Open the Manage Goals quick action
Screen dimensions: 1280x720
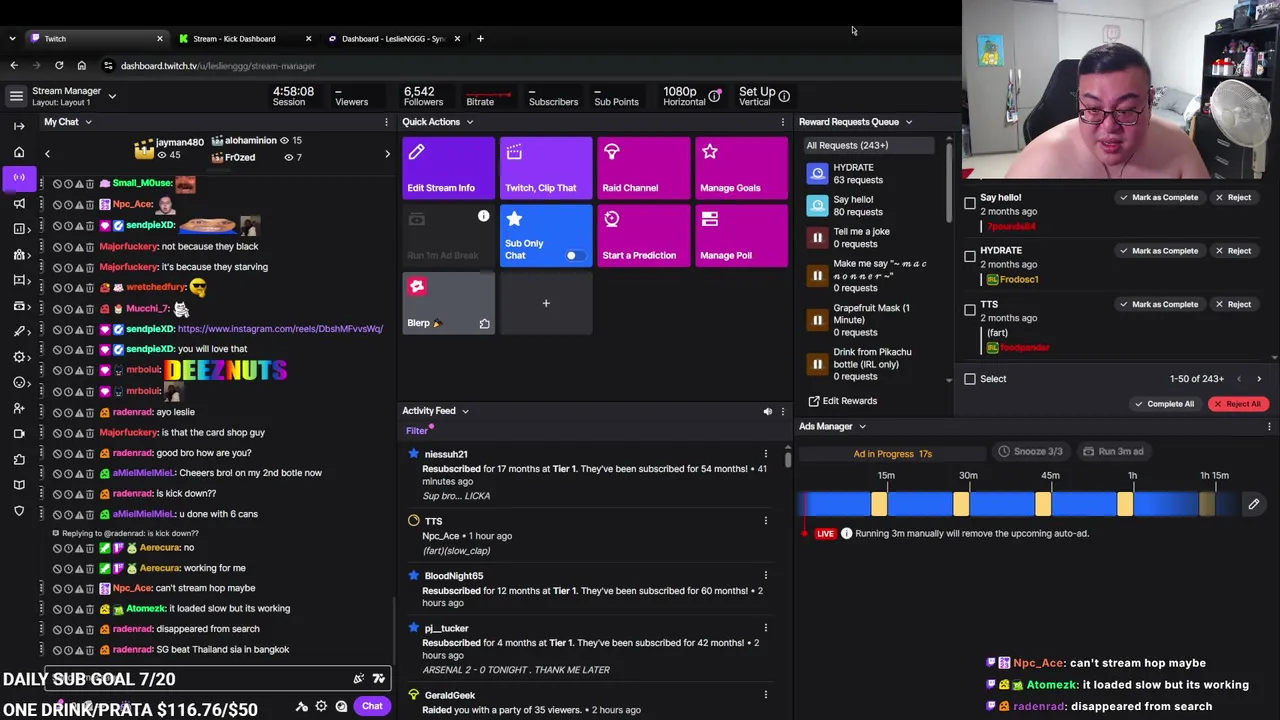coord(741,167)
